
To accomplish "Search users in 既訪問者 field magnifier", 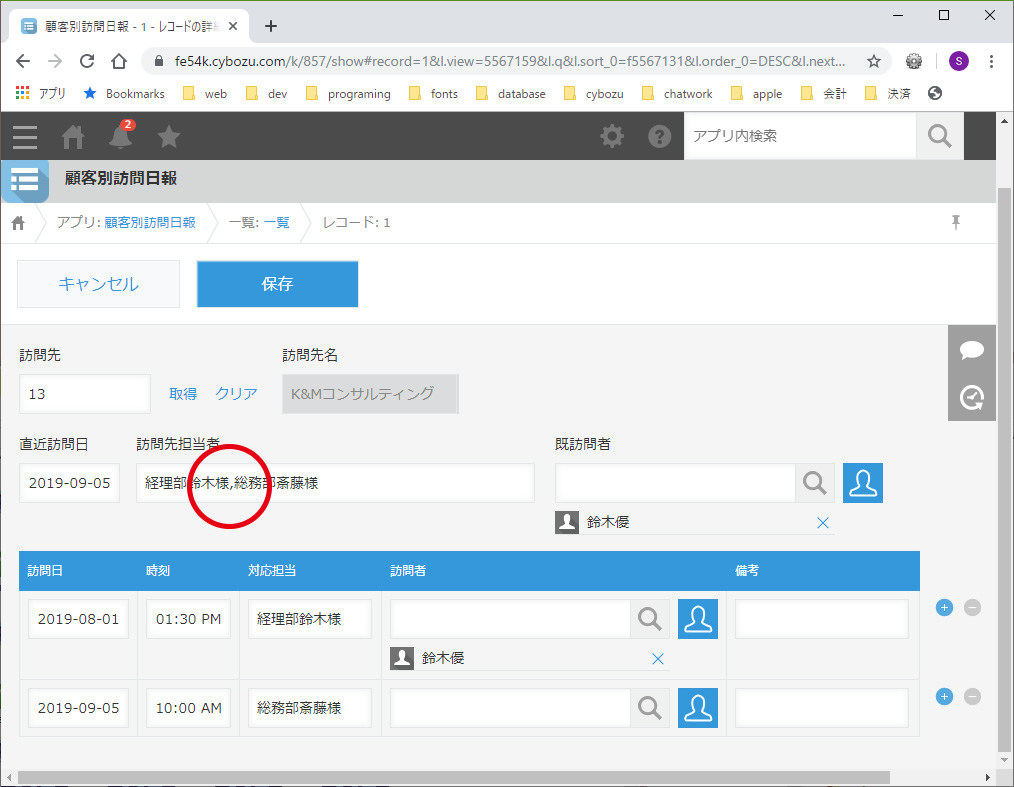I will pyautogui.click(x=814, y=483).
